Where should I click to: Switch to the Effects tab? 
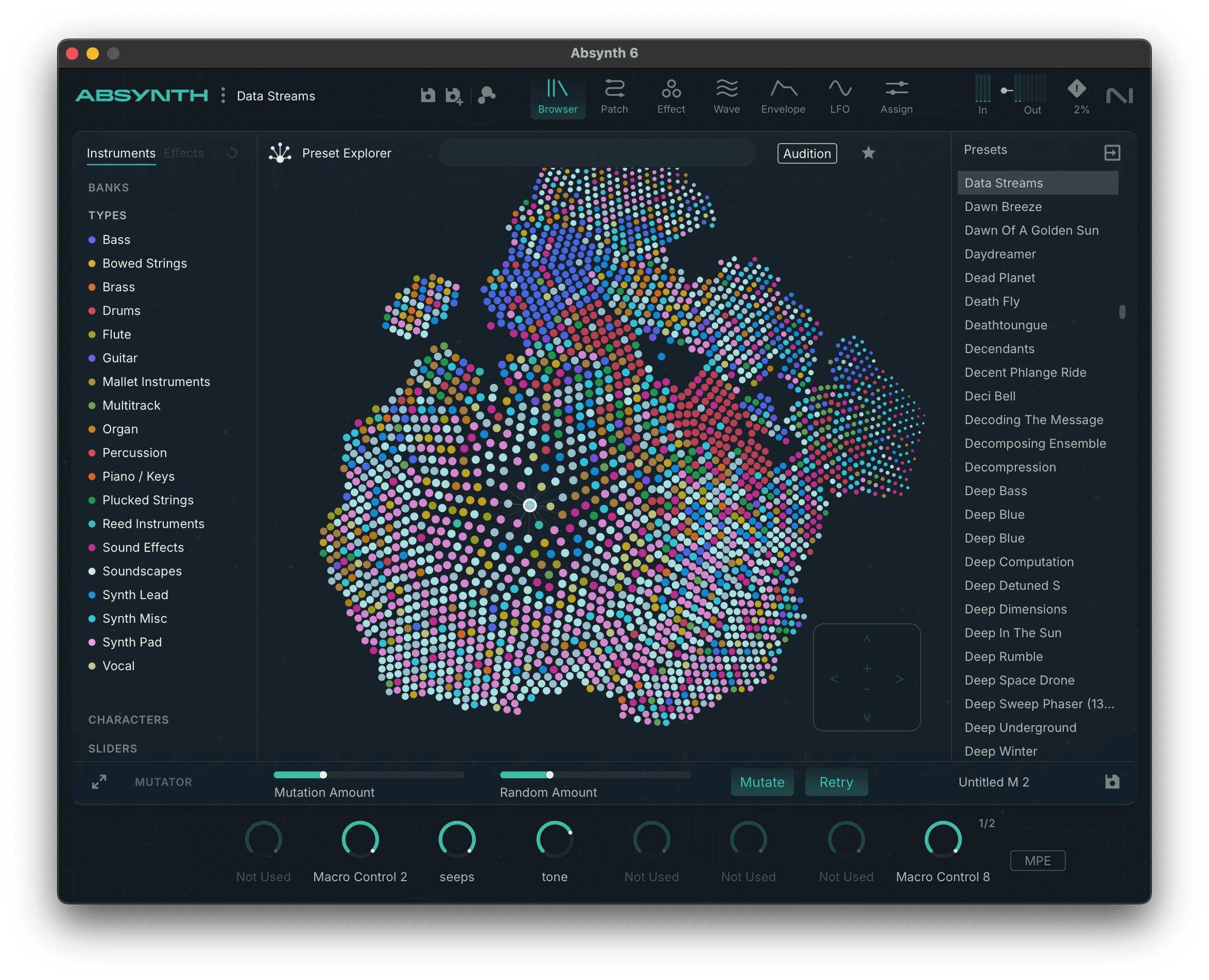[x=183, y=152]
